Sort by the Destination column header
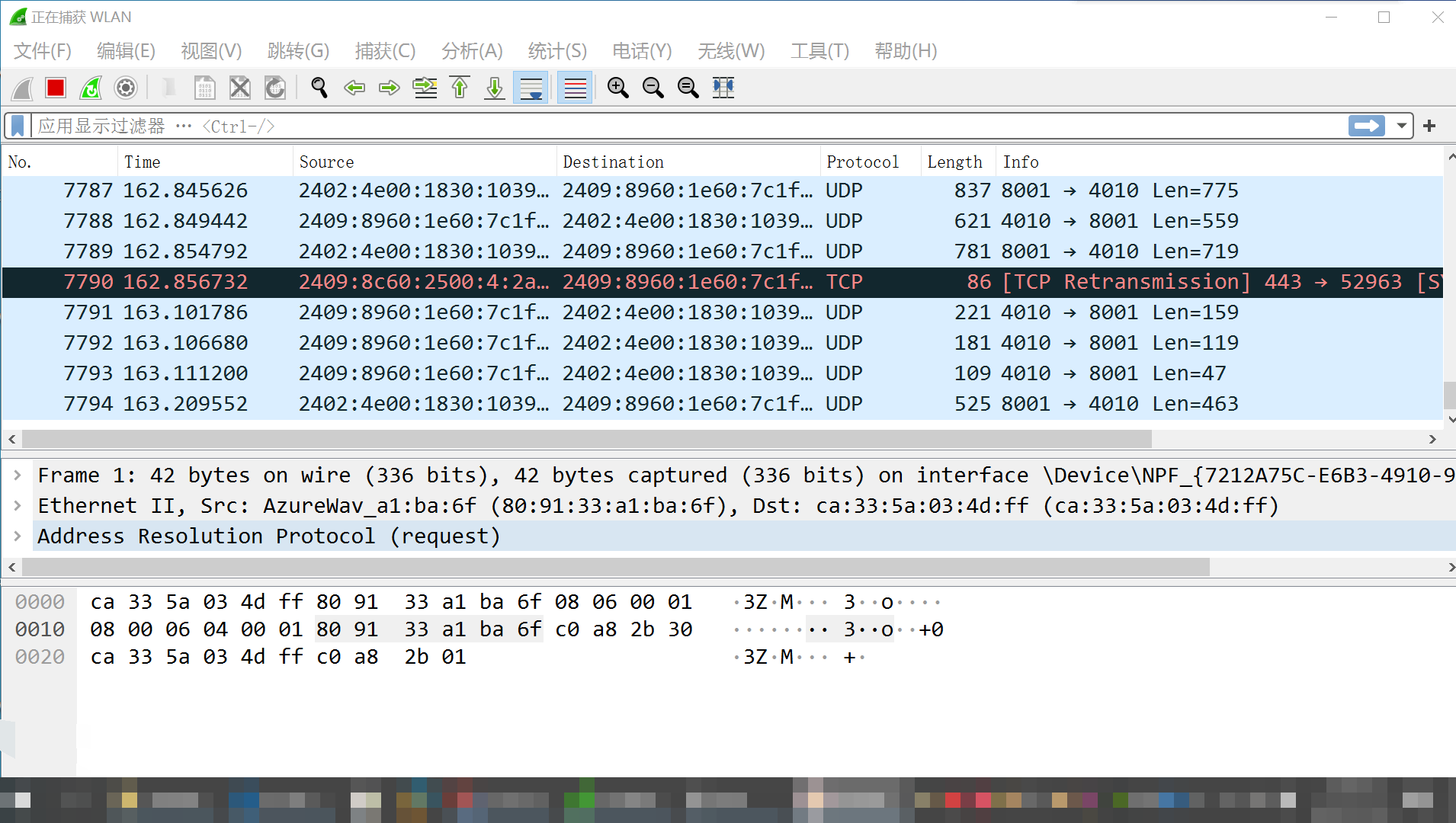 (688, 162)
